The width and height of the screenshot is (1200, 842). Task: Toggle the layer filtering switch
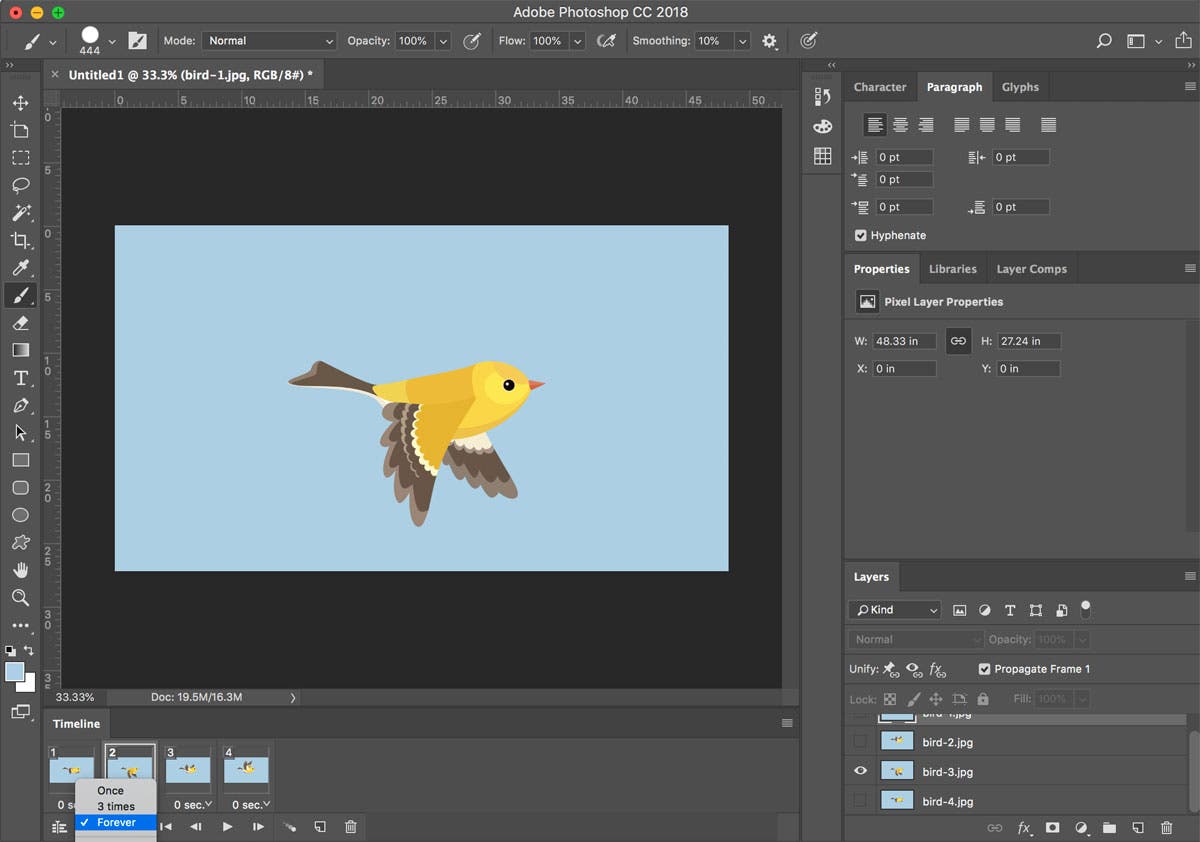tap(1086, 609)
